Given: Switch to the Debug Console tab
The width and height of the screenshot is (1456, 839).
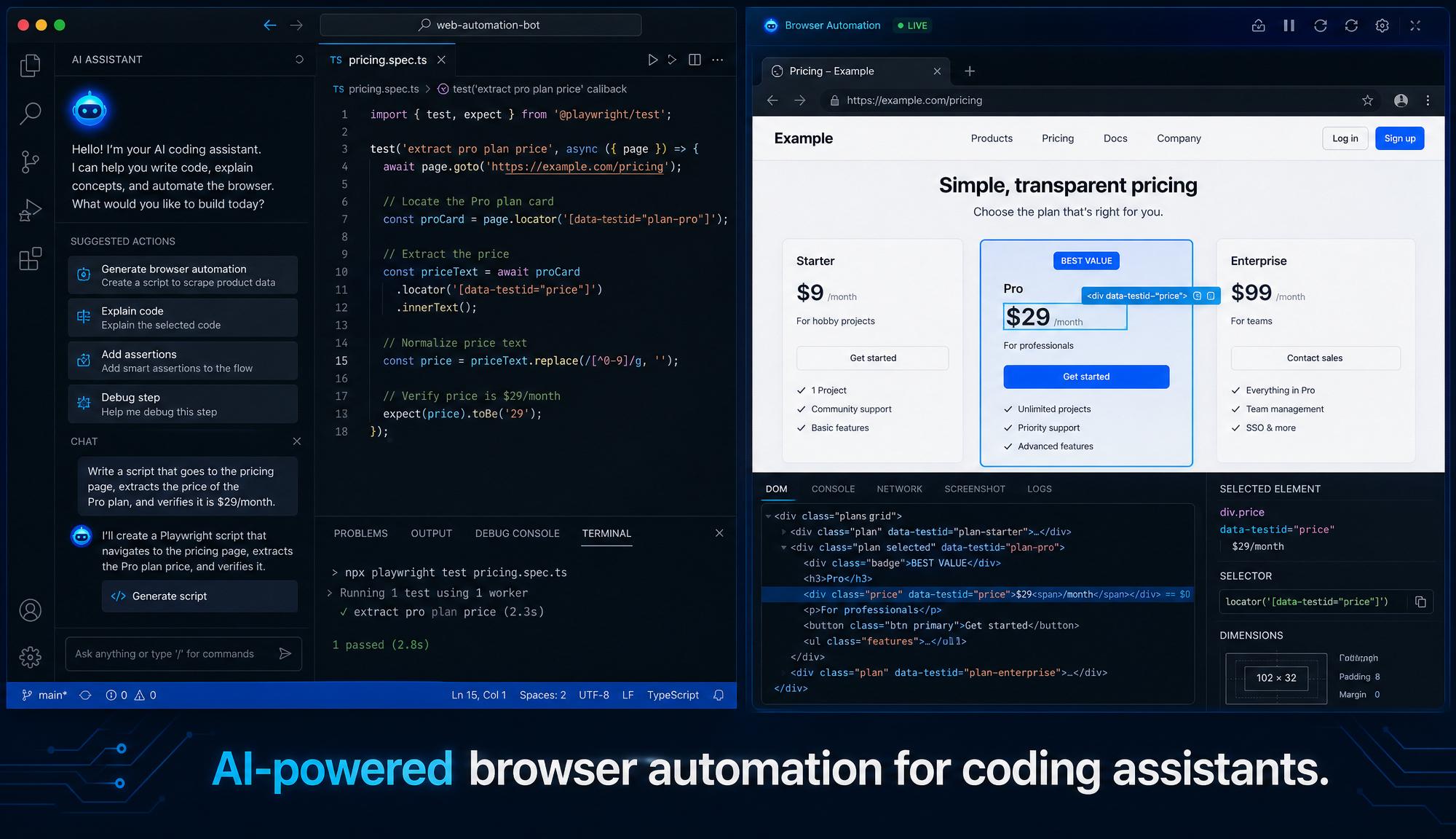Looking at the screenshot, I should tap(518, 533).
